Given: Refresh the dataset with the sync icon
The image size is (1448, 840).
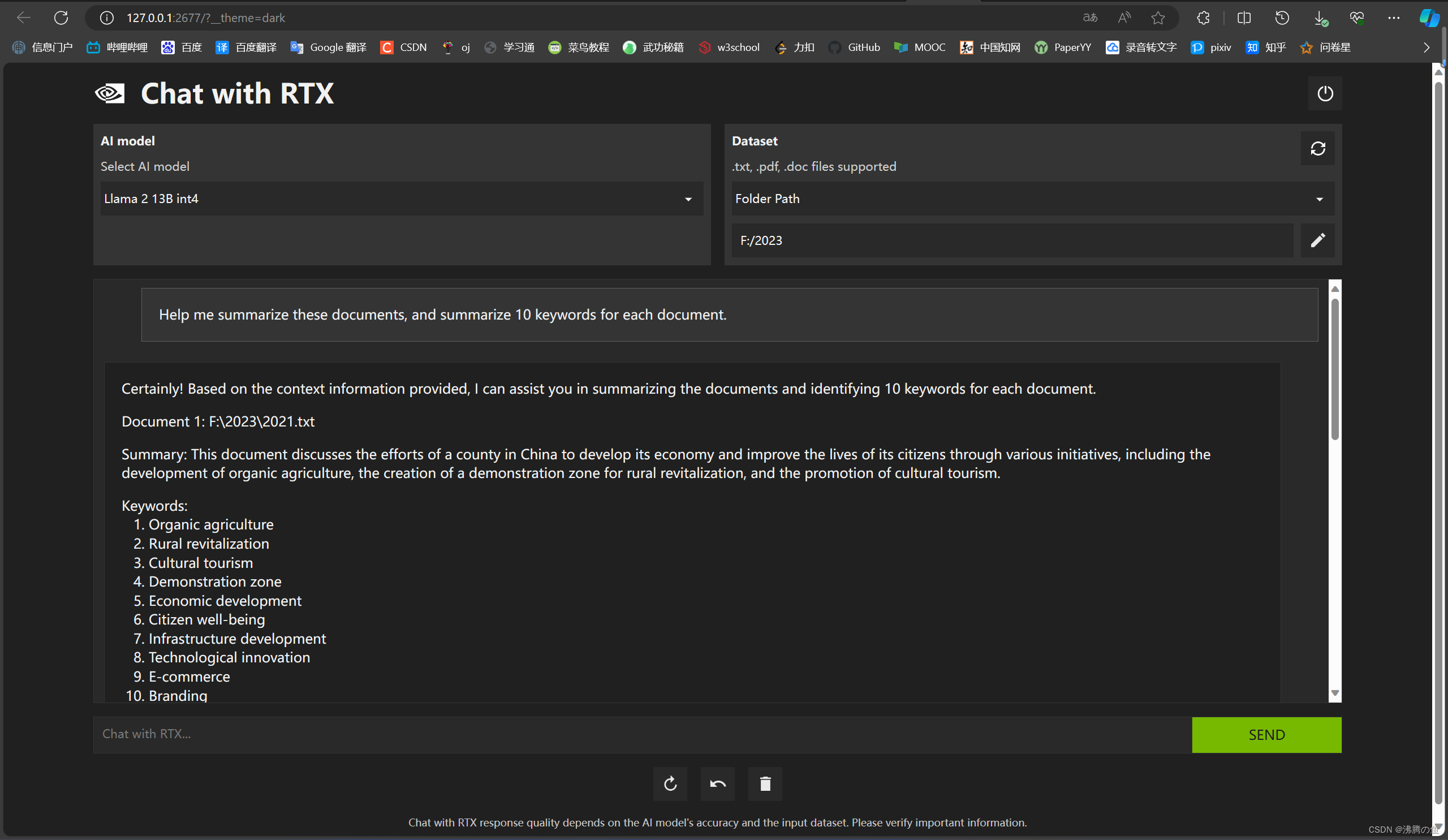Looking at the screenshot, I should pyautogui.click(x=1317, y=149).
